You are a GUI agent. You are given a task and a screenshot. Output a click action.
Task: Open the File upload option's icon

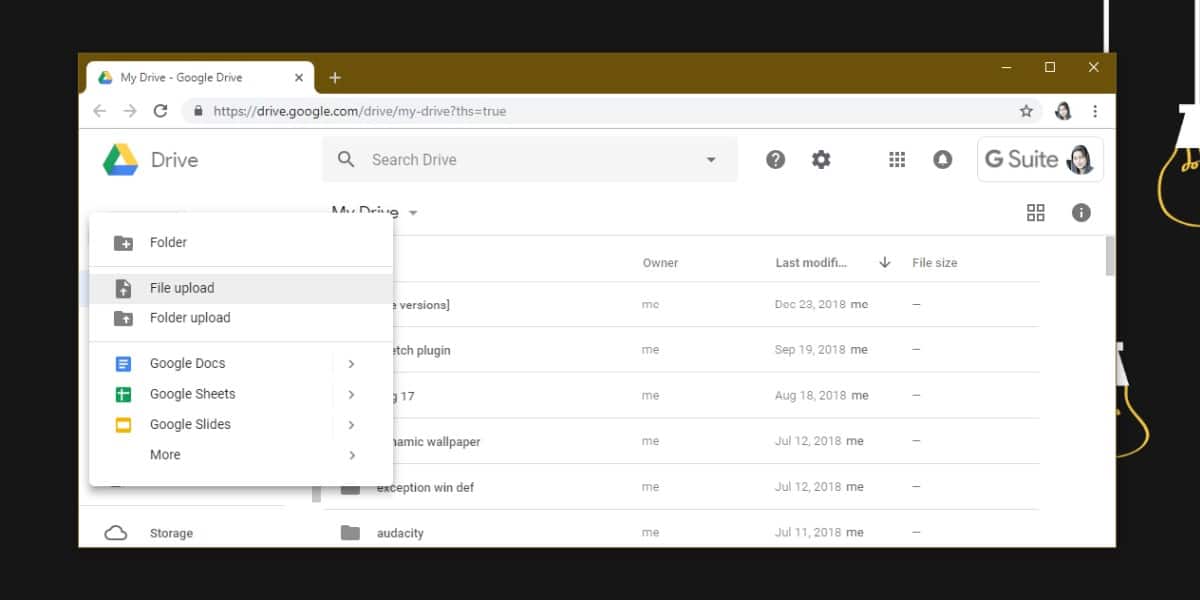click(124, 287)
